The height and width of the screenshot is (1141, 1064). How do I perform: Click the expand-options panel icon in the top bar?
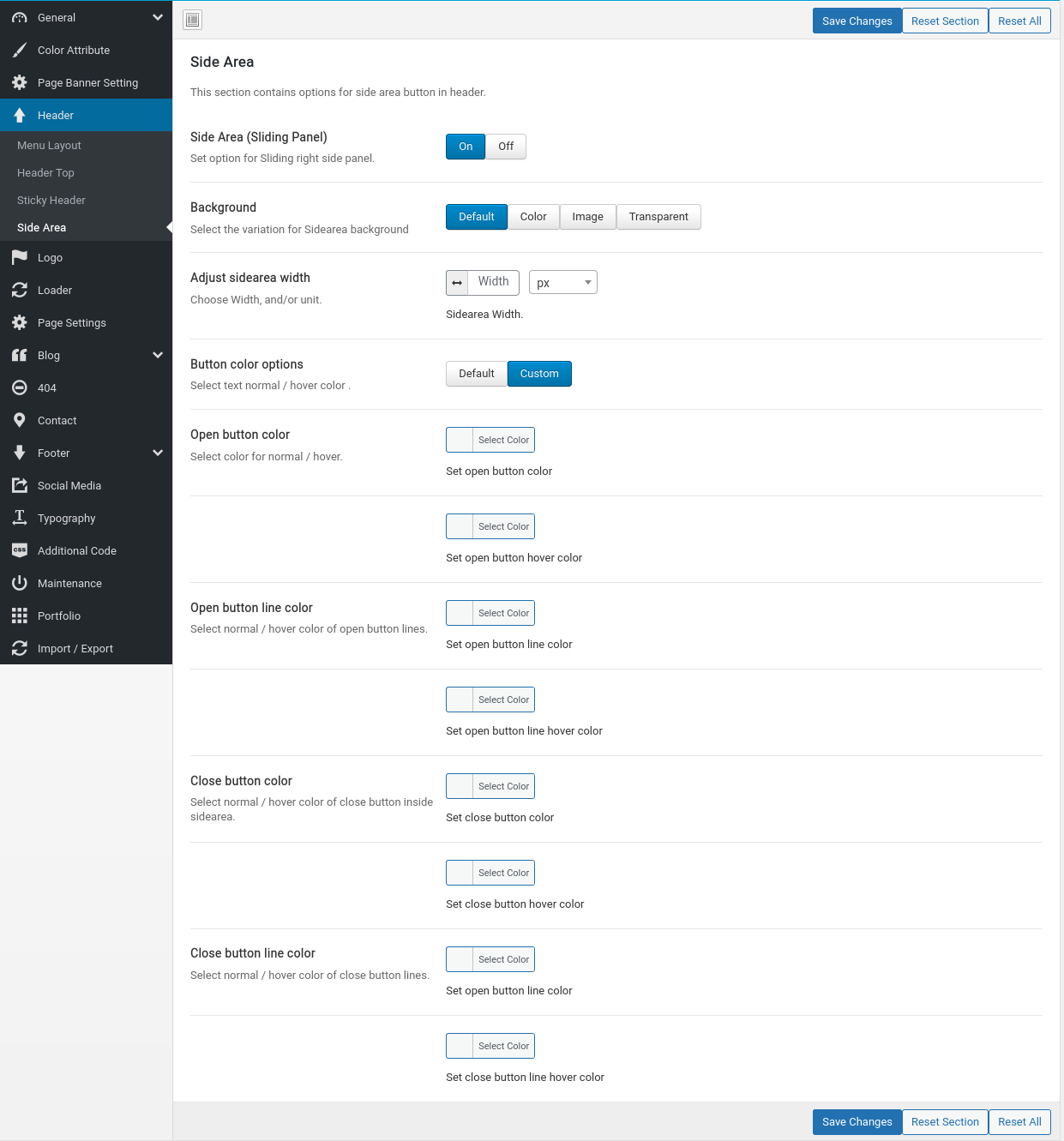click(193, 20)
